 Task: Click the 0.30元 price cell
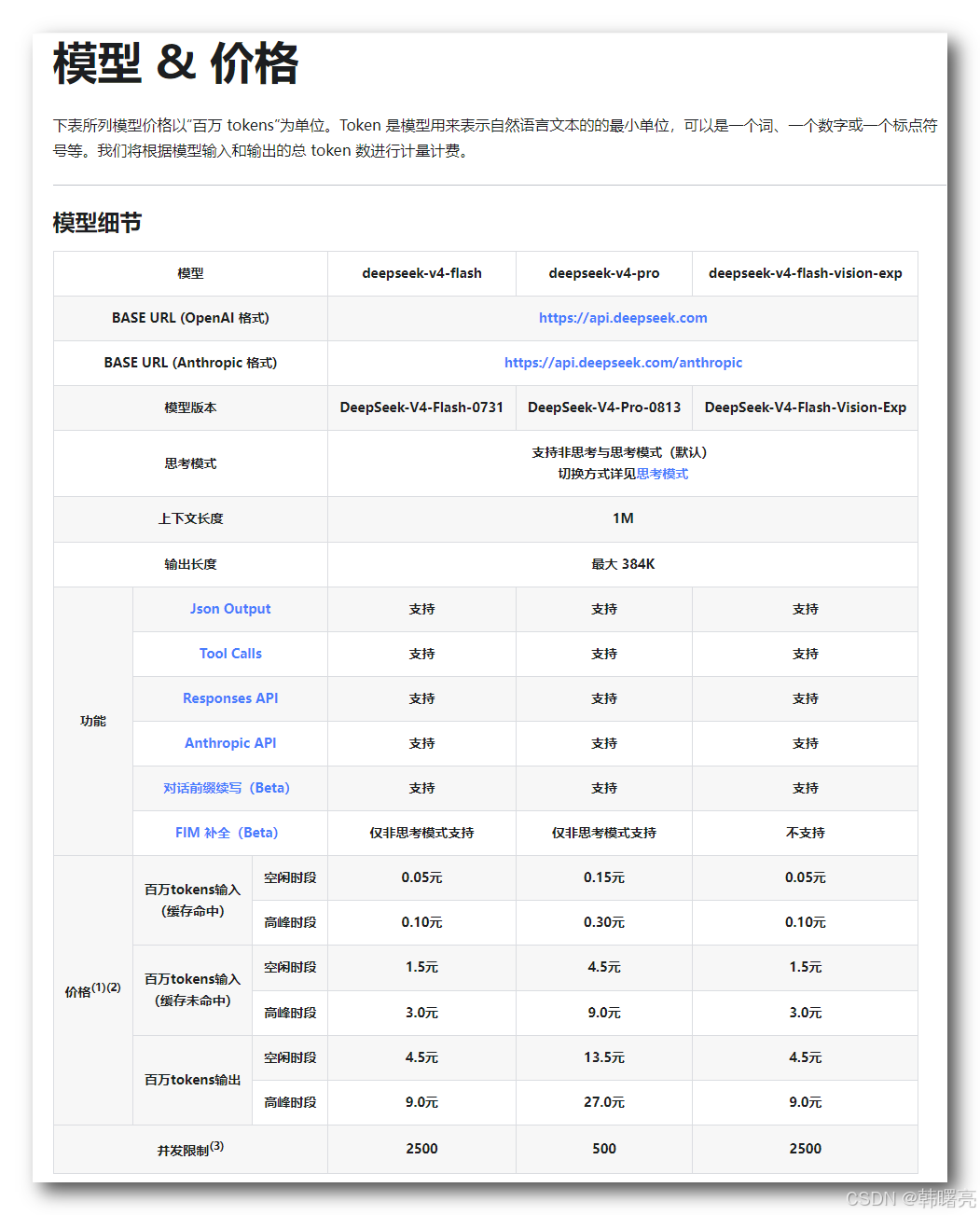tap(604, 922)
